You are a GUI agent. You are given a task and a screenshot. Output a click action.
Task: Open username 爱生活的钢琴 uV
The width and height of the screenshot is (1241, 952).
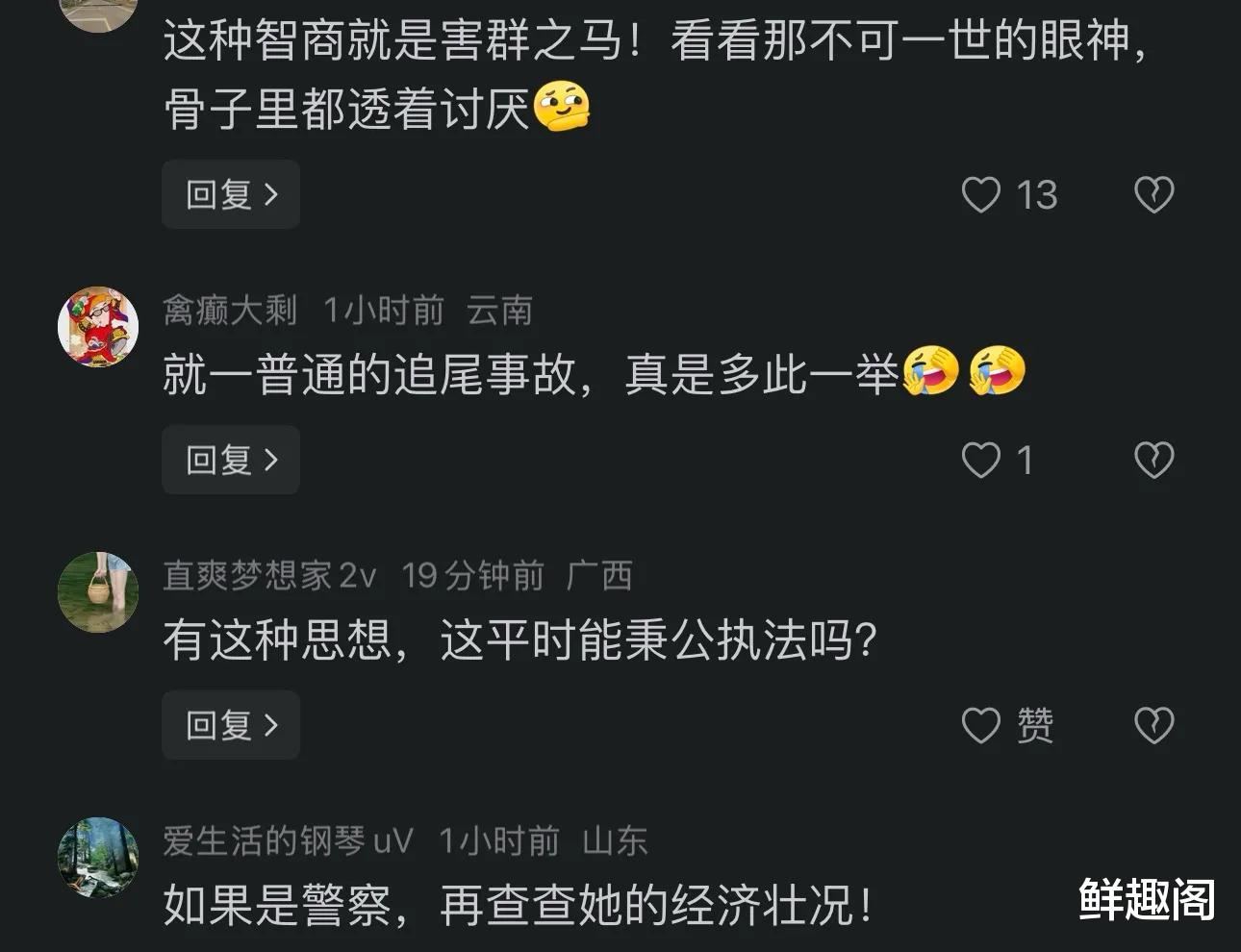[288, 841]
